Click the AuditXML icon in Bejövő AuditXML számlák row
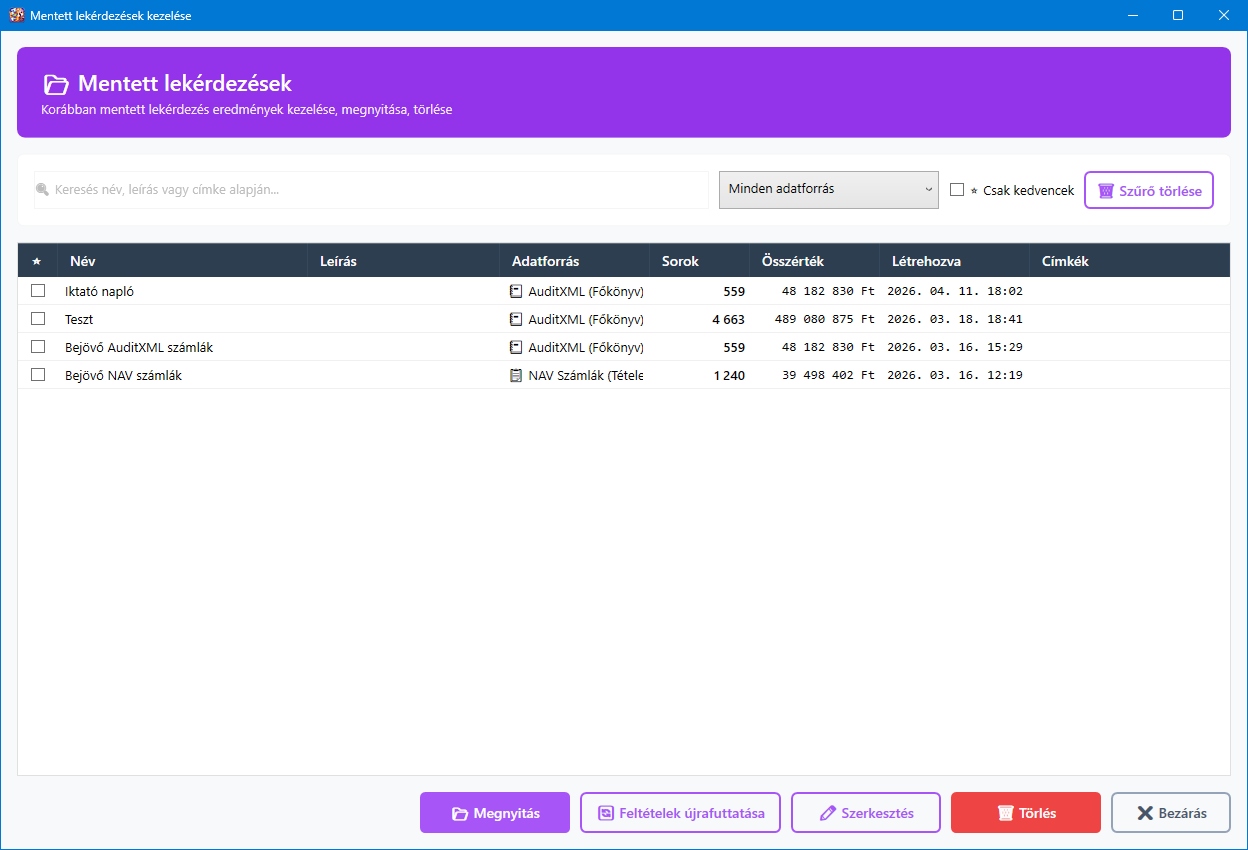This screenshot has height=850, width=1248. point(516,347)
